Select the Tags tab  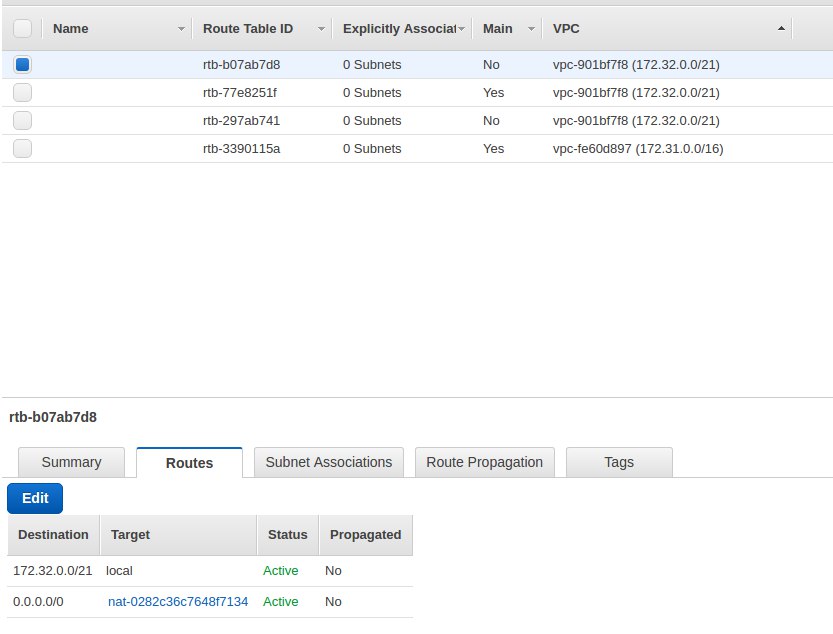(x=619, y=462)
